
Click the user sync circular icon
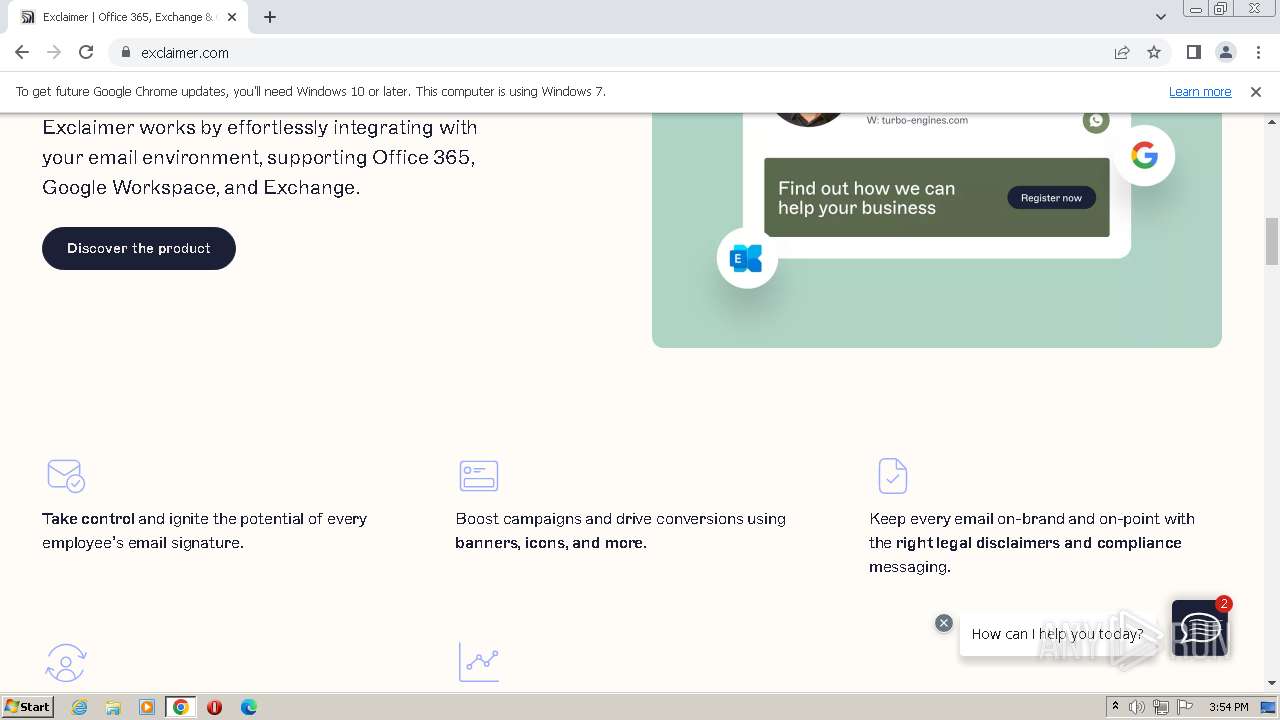coord(66,662)
